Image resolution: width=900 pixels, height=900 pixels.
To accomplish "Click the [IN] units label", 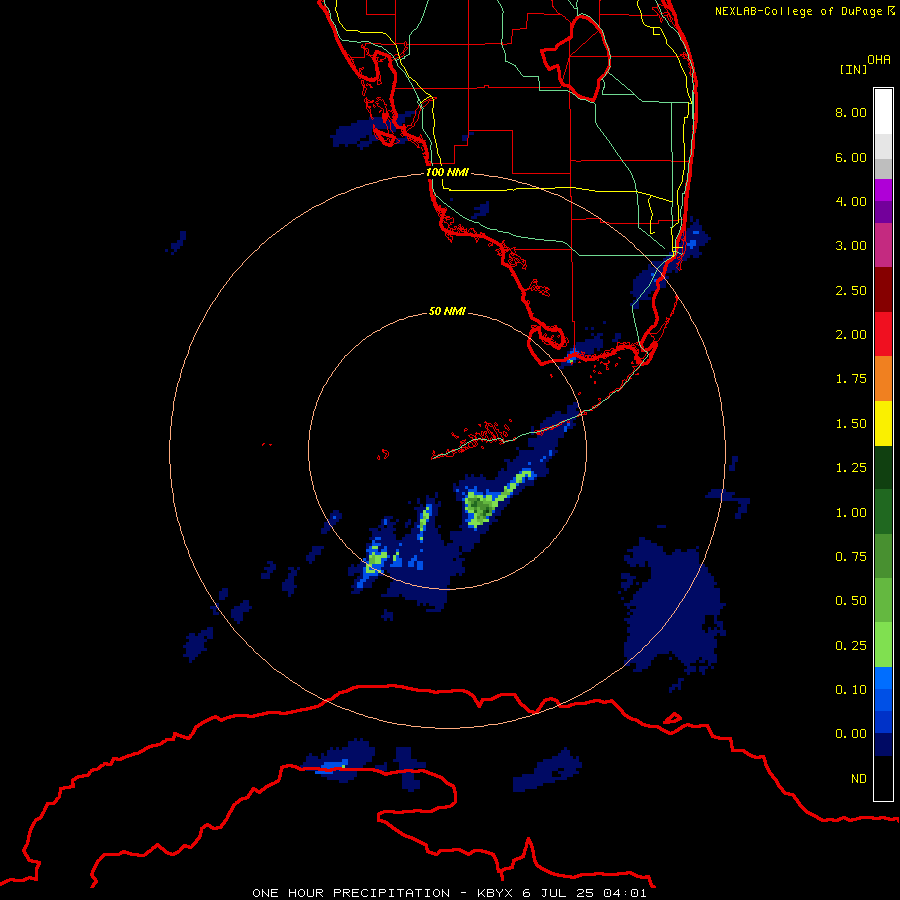I will pyautogui.click(x=853, y=69).
